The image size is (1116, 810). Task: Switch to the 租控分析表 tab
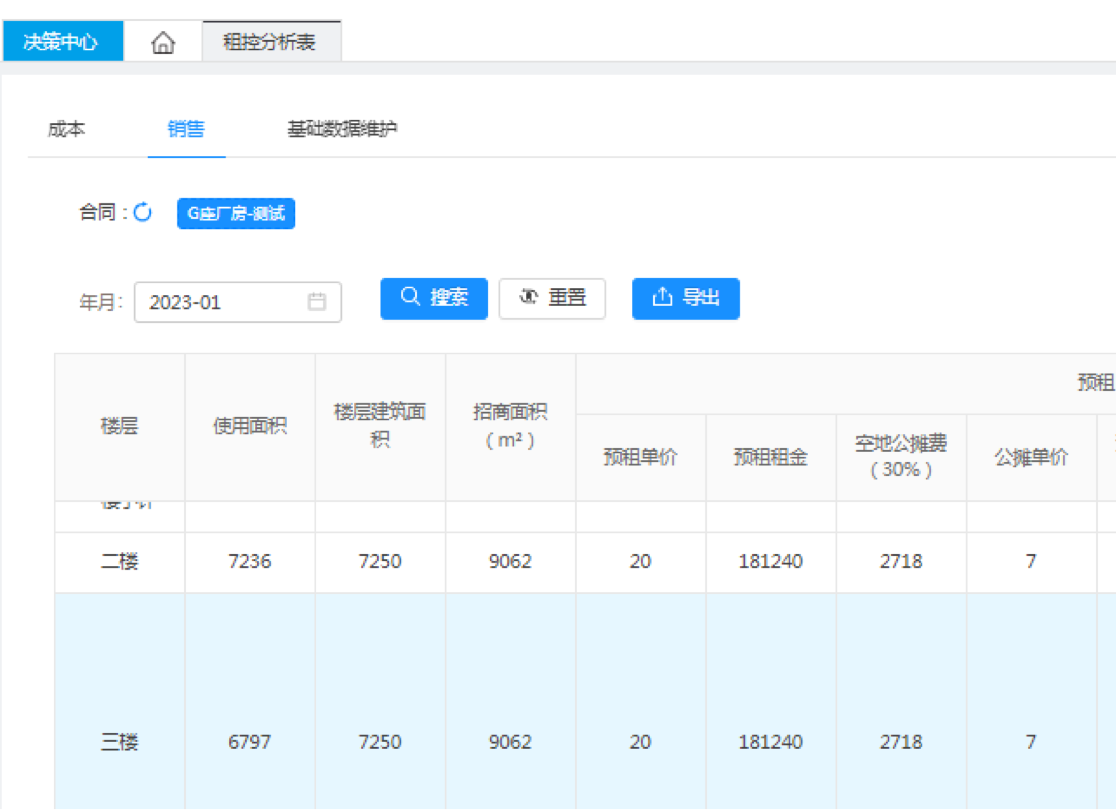270,41
